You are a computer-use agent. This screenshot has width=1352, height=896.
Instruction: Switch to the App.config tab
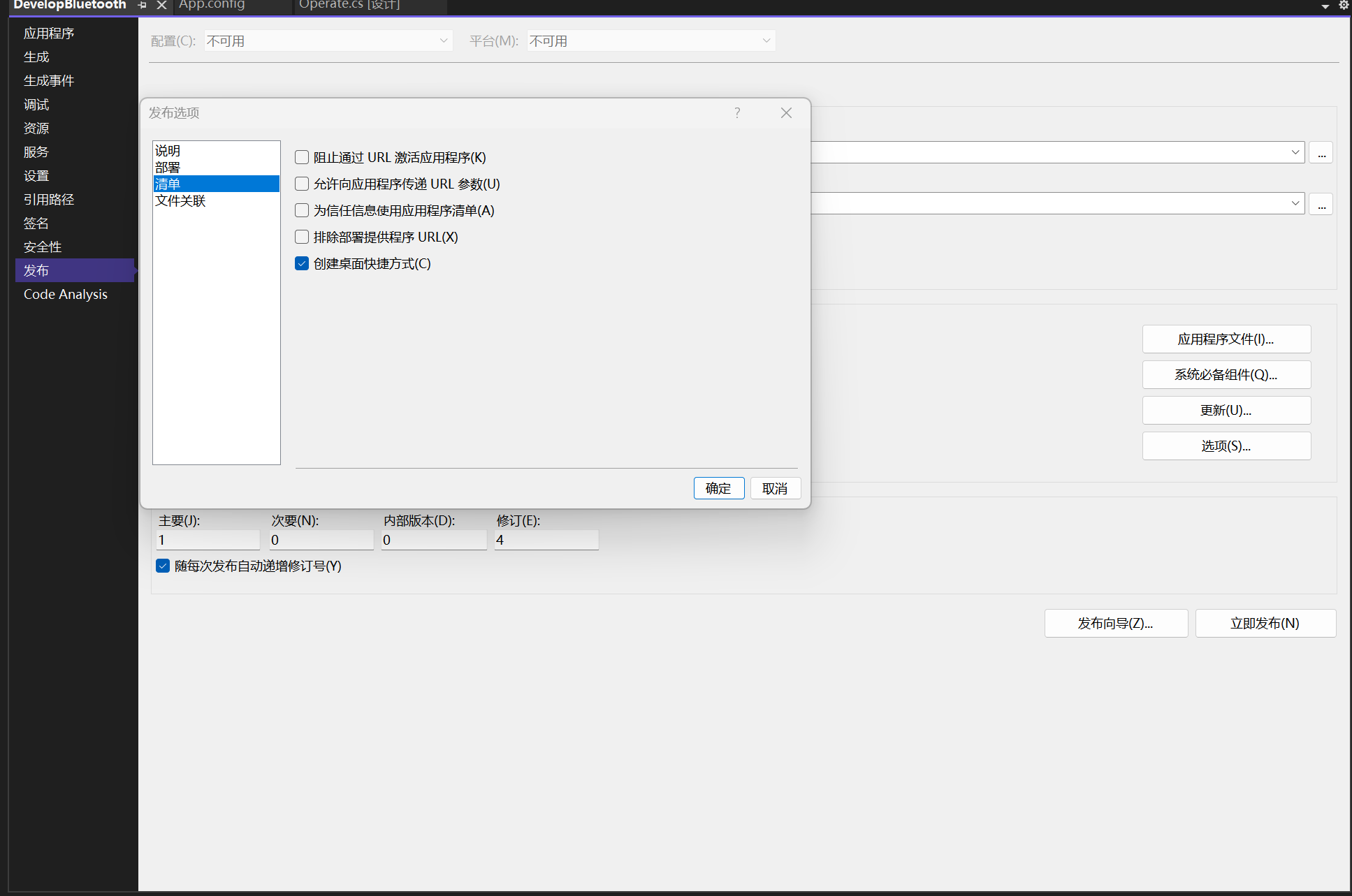(212, 5)
